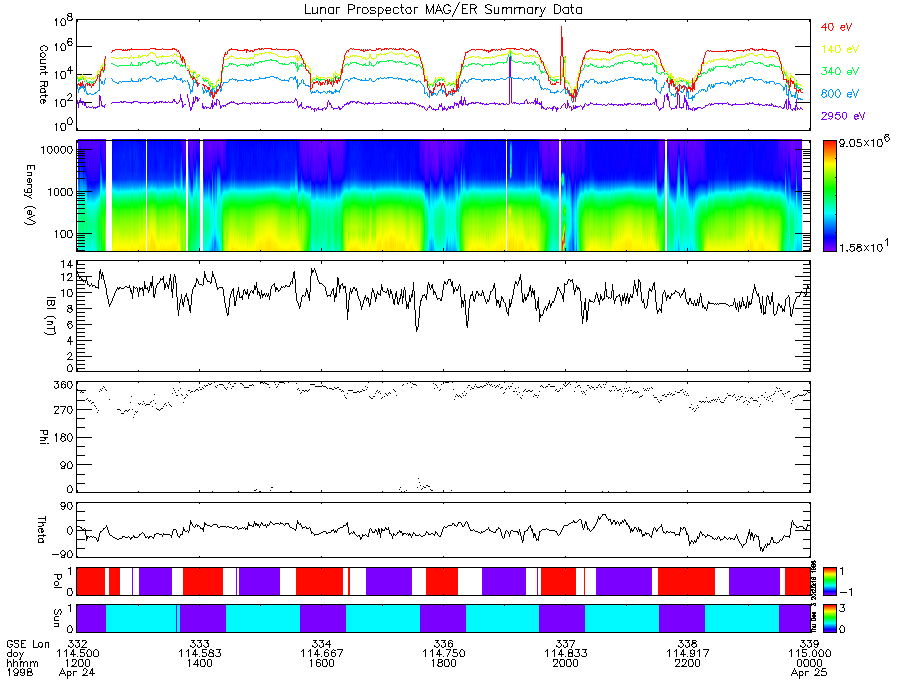The image size is (900, 700).
Task: Click the blue 800 eV legend label
Action: (840, 94)
